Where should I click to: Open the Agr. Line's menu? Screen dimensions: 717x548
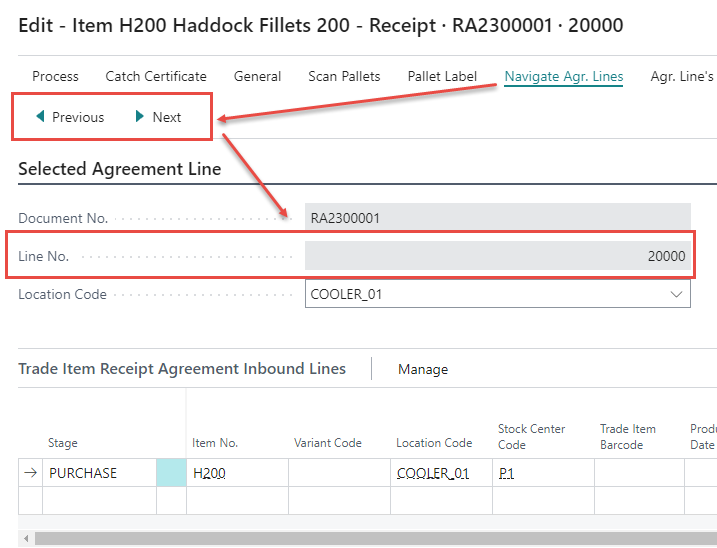[x=682, y=76]
